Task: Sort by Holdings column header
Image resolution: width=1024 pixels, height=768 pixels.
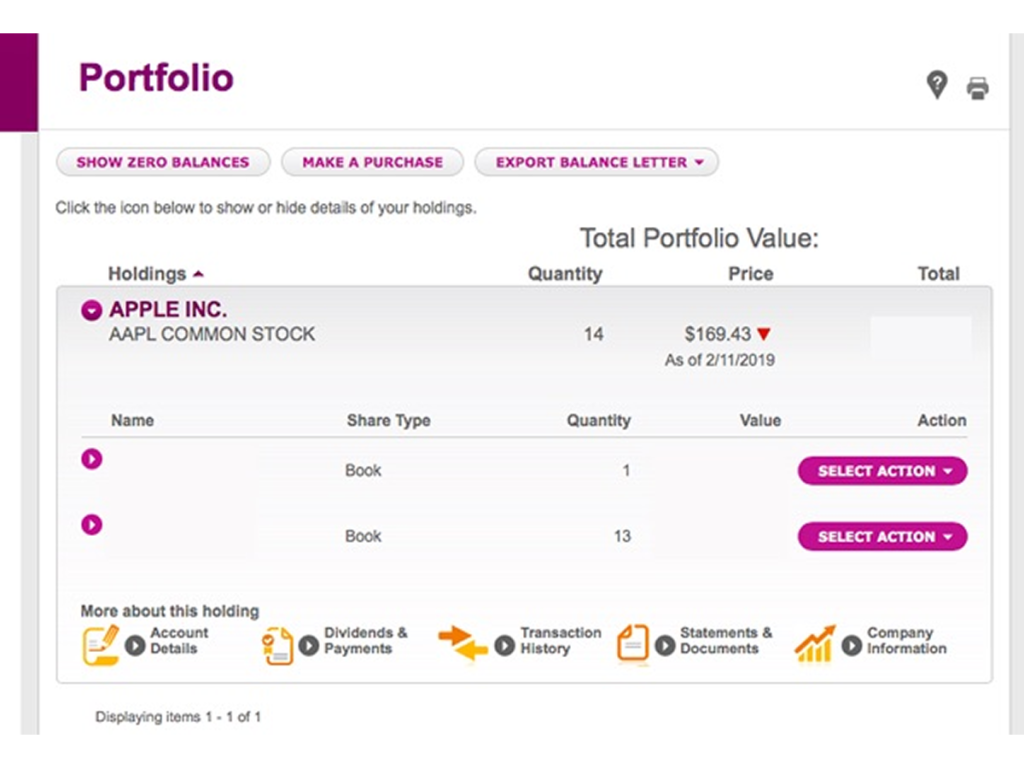Action: [155, 274]
